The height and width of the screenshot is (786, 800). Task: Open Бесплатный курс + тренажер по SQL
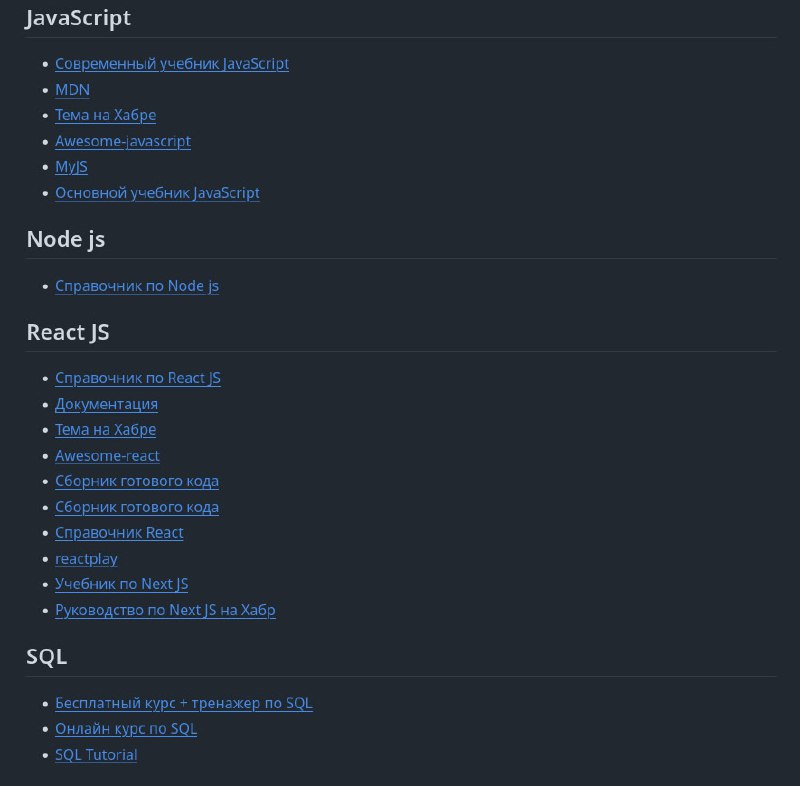point(184,703)
